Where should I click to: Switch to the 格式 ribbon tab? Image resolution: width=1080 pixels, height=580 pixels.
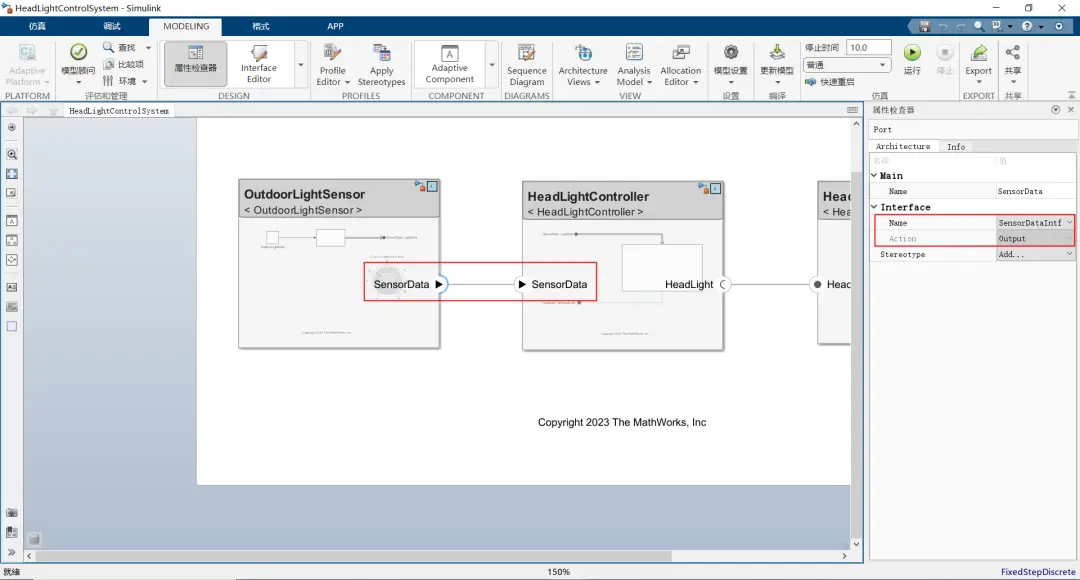point(261,26)
